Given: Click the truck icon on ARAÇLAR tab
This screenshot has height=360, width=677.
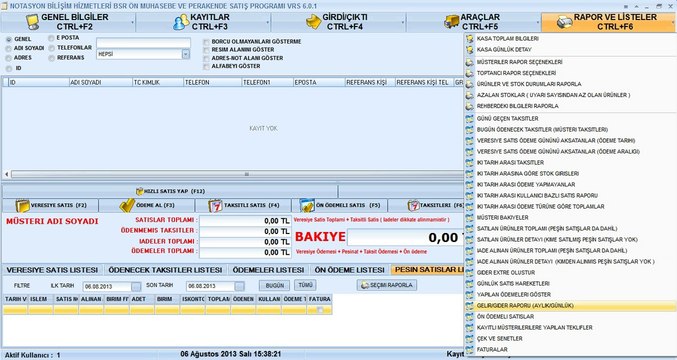Looking at the screenshot, I should tap(452, 21).
